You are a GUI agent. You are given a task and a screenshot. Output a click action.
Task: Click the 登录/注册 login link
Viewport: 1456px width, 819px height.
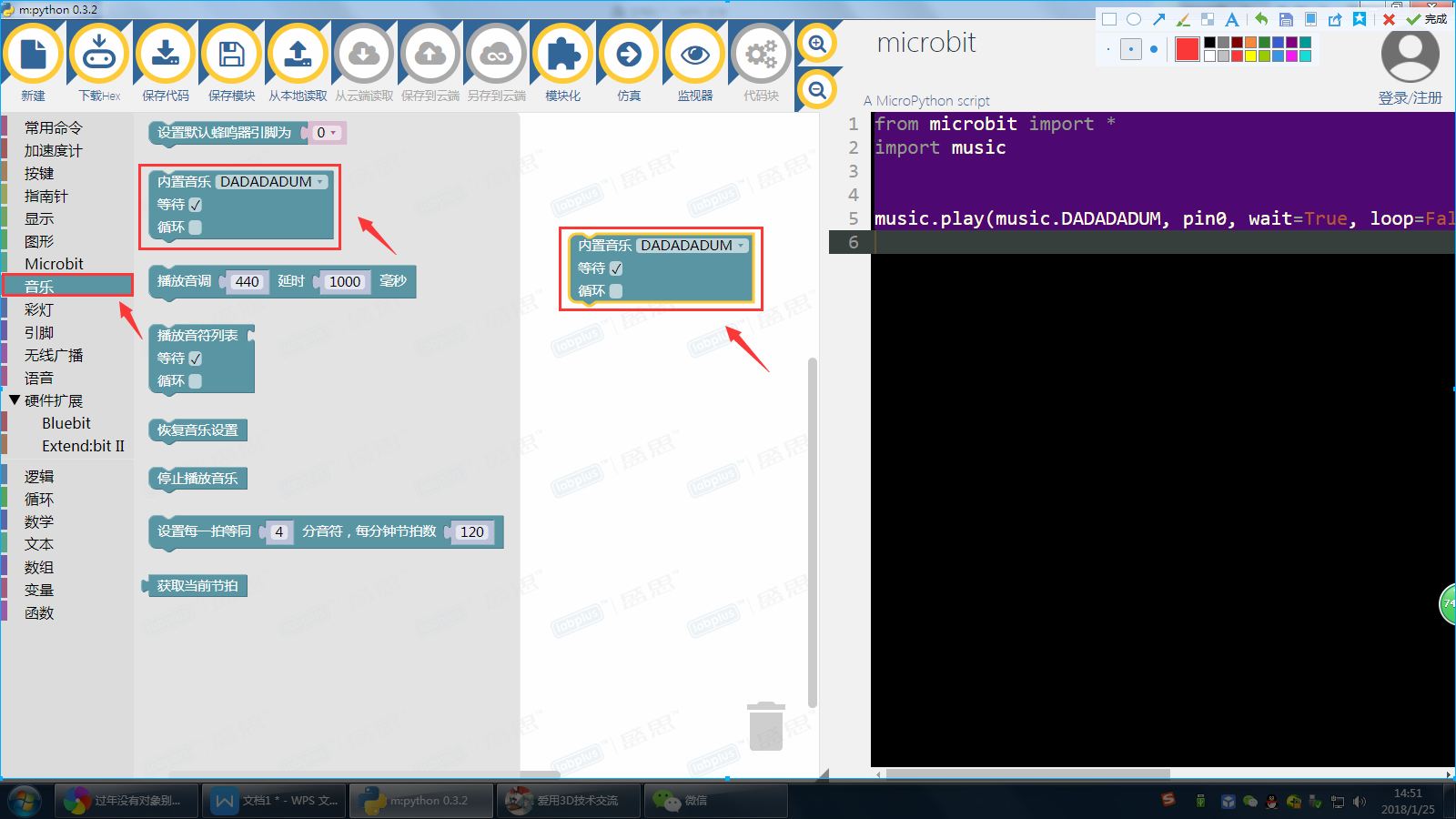(1410, 97)
